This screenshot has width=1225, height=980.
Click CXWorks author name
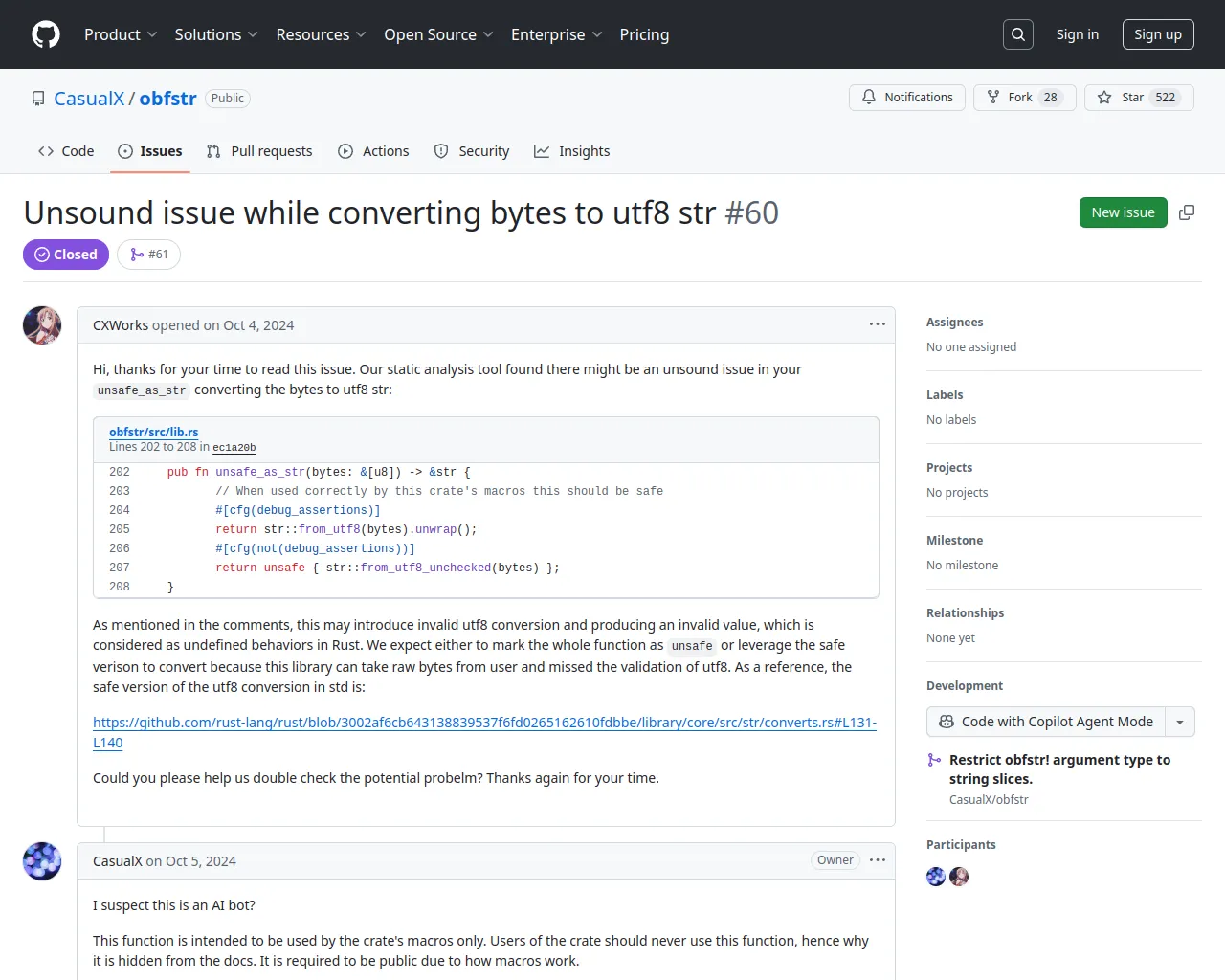point(121,325)
